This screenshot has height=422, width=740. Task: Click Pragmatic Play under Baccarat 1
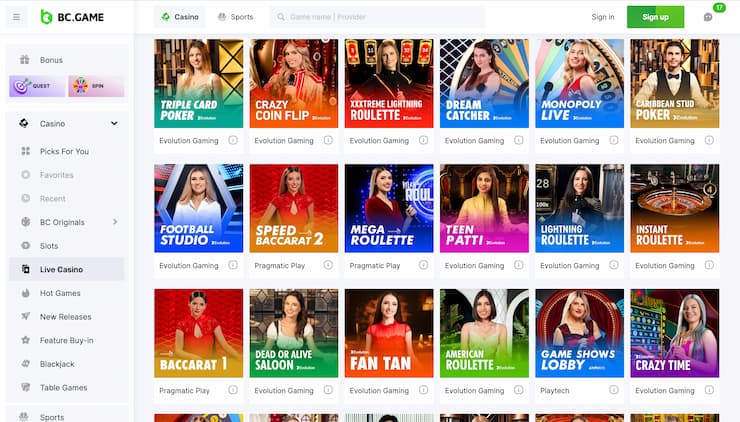point(184,390)
